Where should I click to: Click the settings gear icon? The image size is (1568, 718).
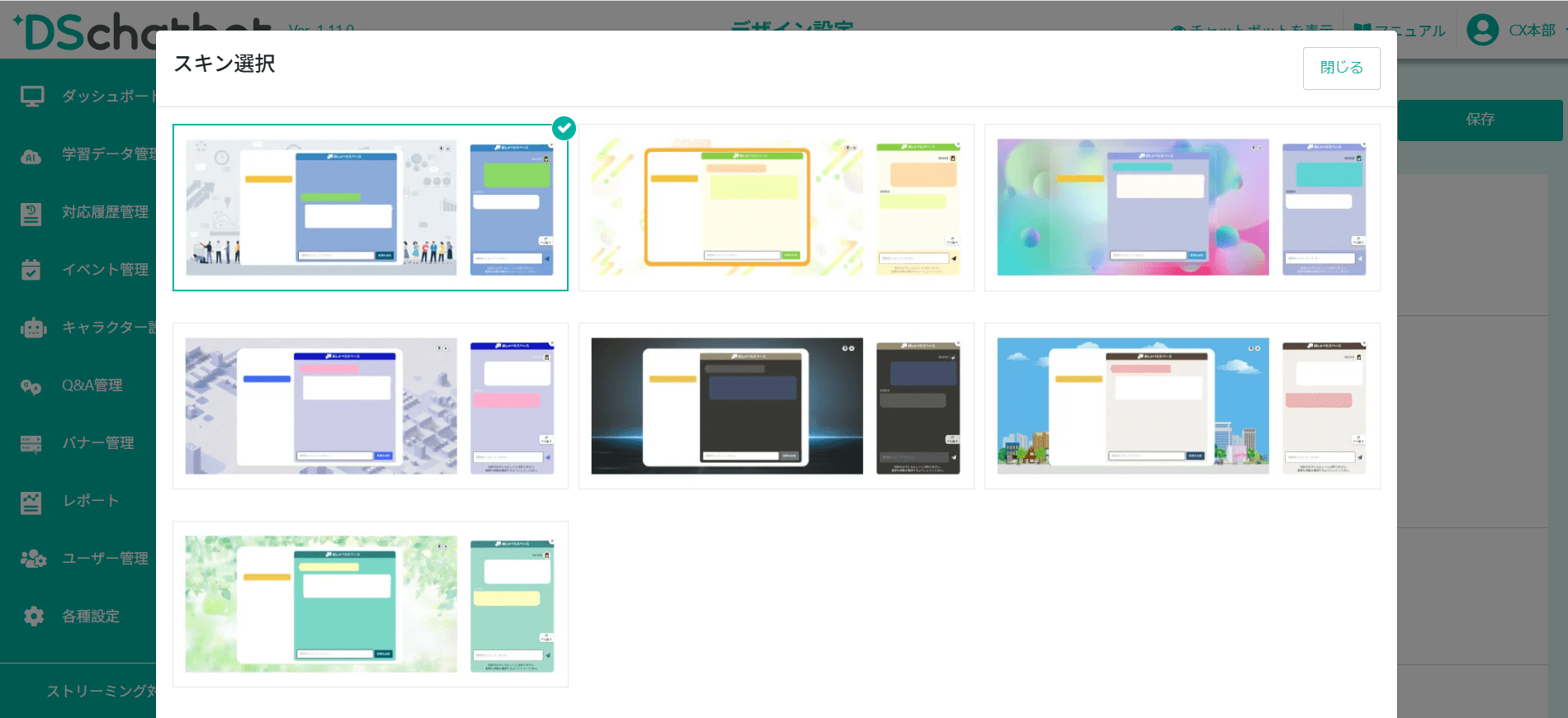click(x=33, y=616)
